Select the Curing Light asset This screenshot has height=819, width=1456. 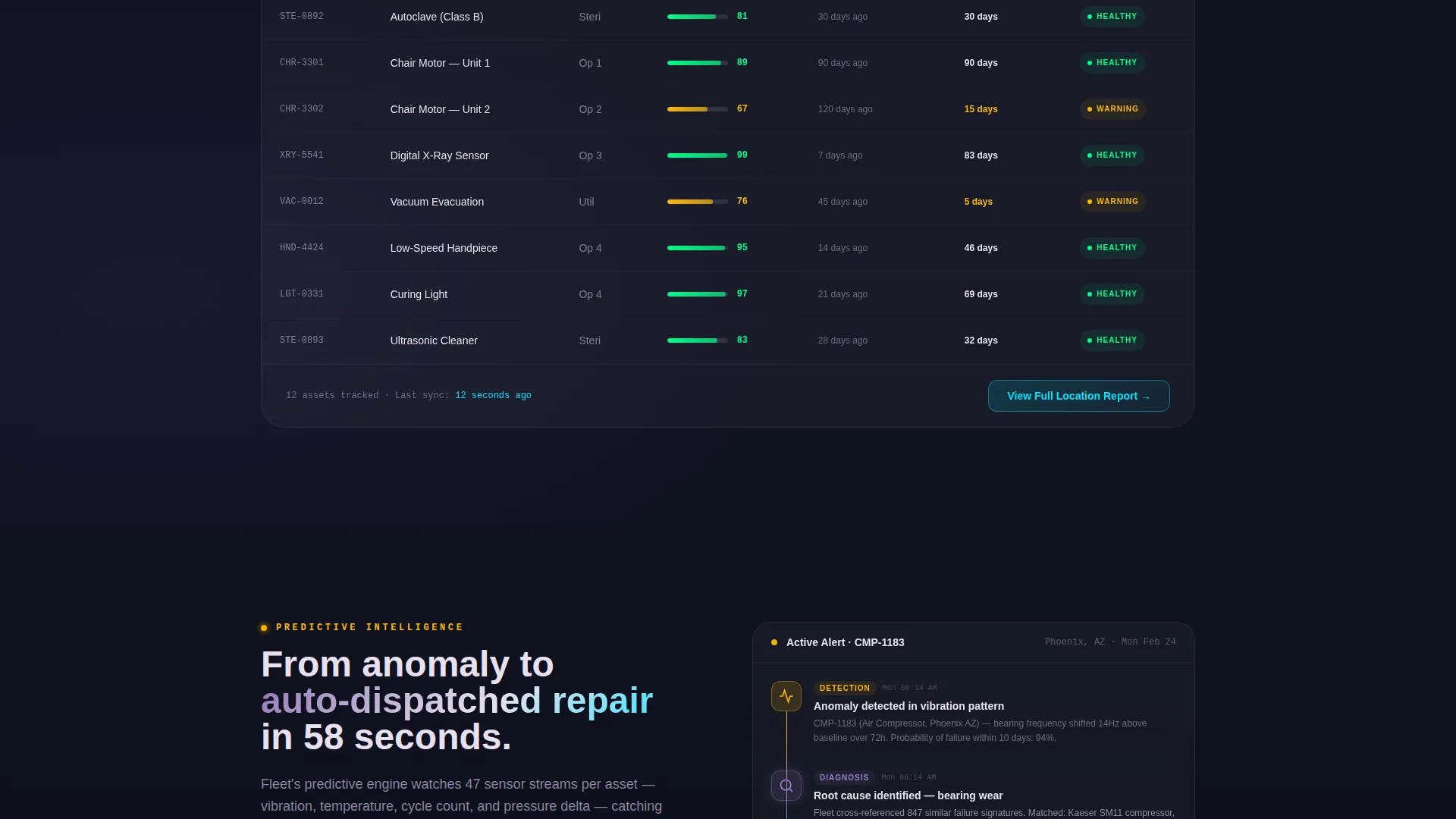click(x=419, y=294)
